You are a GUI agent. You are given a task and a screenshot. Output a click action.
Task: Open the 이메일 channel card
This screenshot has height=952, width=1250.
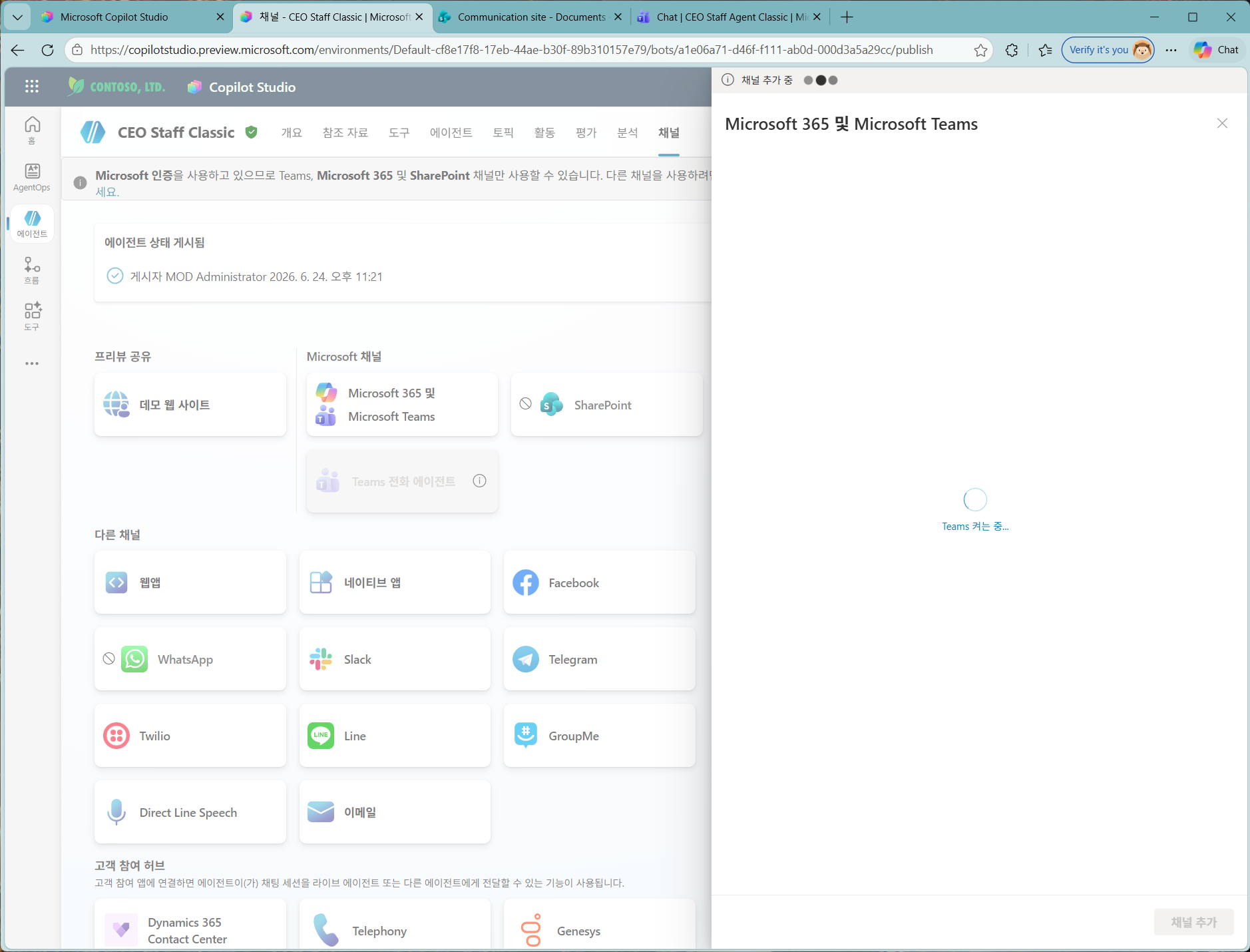(x=395, y=812)
